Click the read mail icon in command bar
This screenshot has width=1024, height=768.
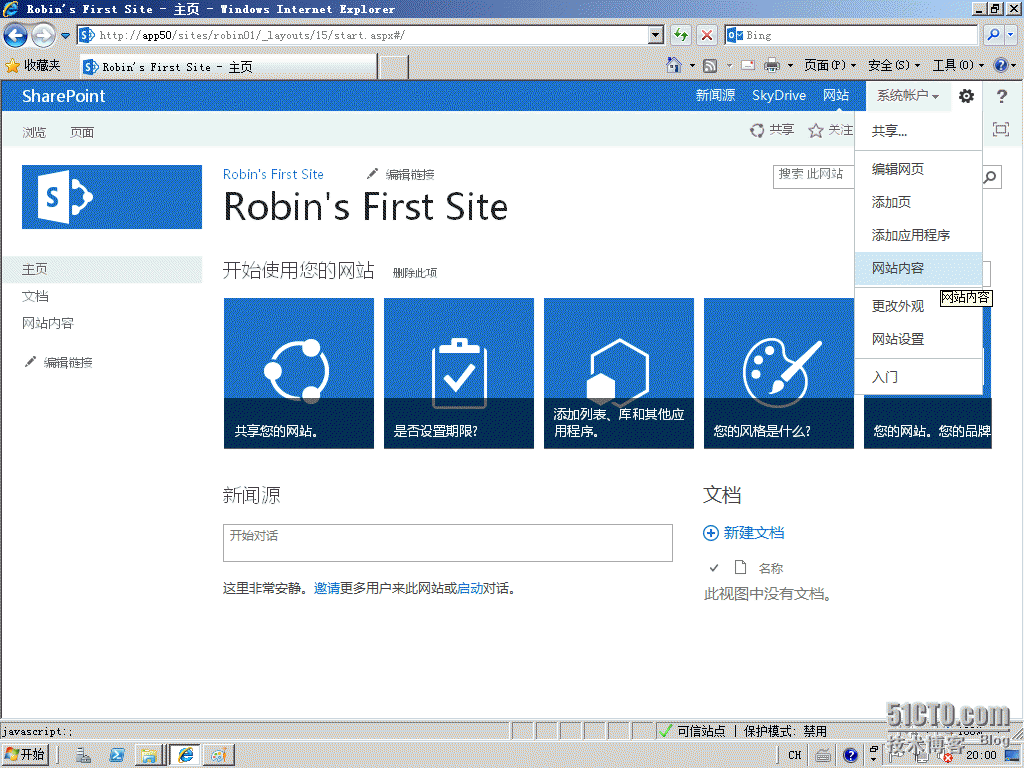coord(748,65)
